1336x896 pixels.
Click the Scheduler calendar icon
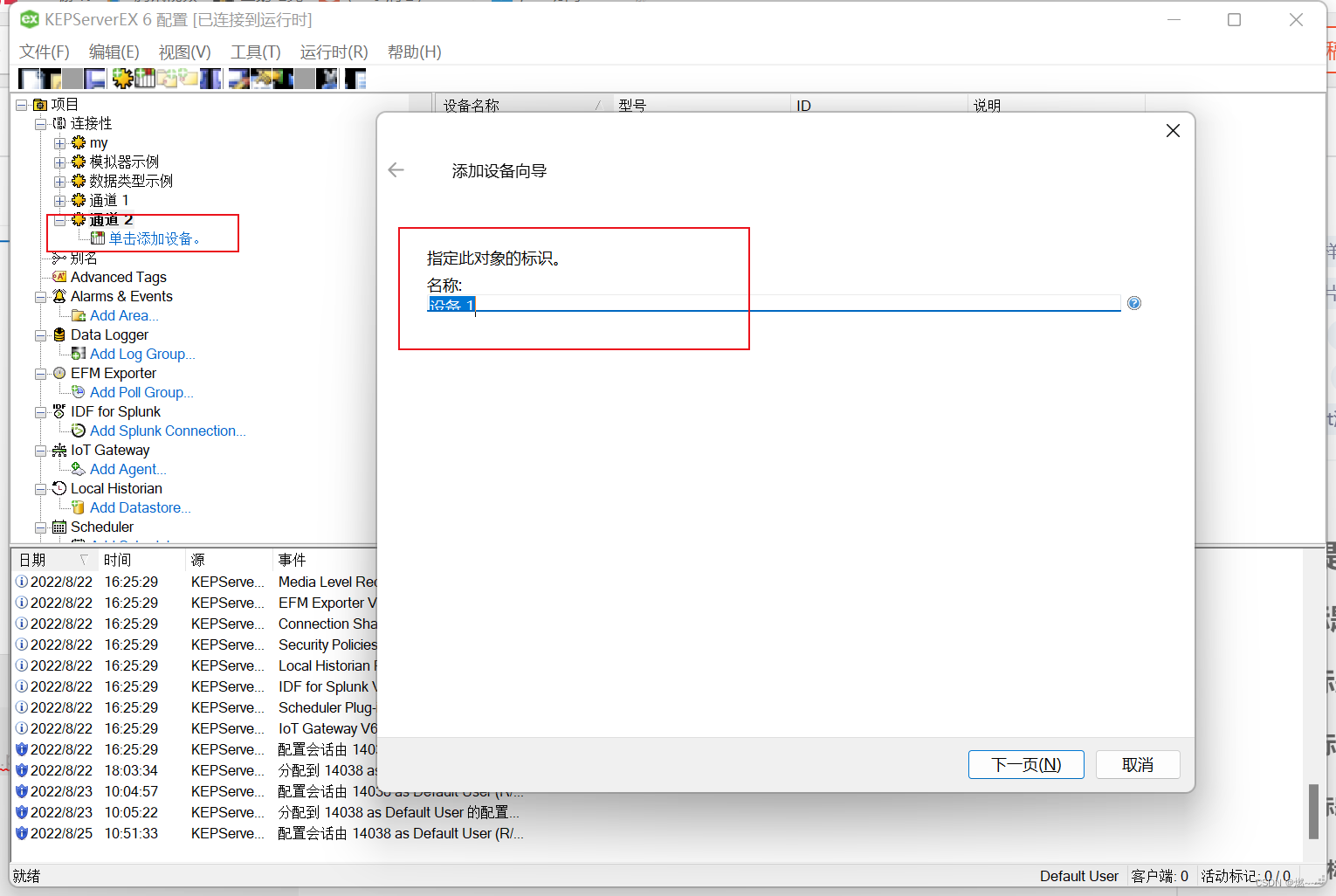coord(59,527)
